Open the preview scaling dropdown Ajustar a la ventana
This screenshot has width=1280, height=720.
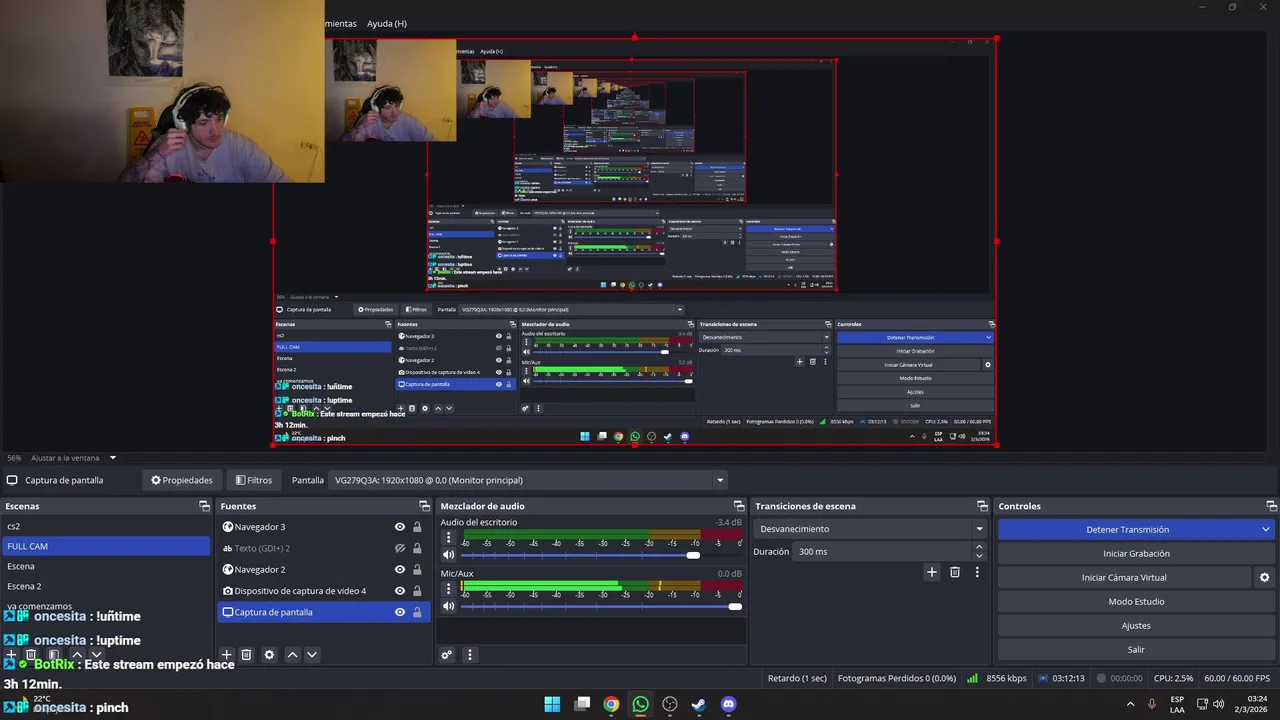click(73, 458)
